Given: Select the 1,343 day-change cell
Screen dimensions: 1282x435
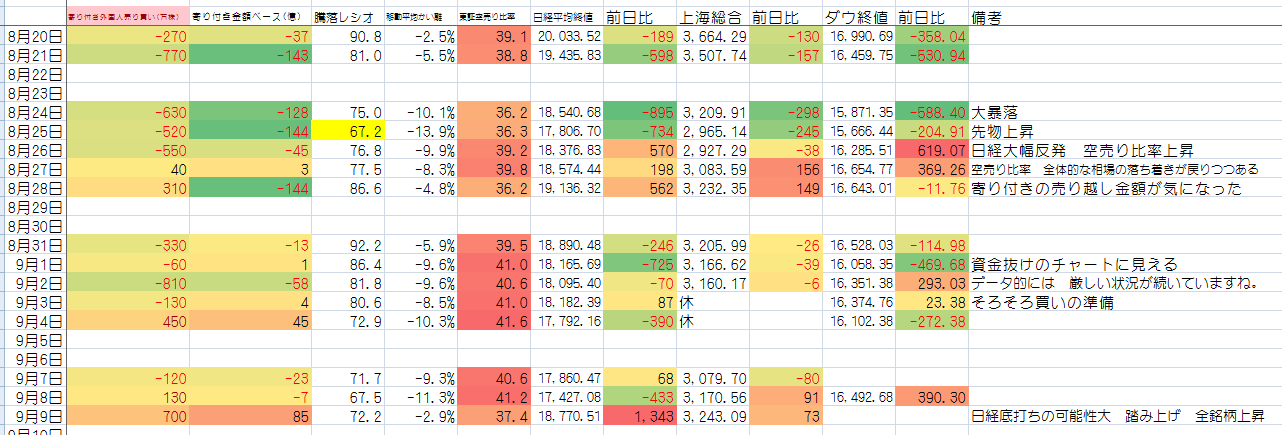Looking at the screenshot, I should 640,415.
